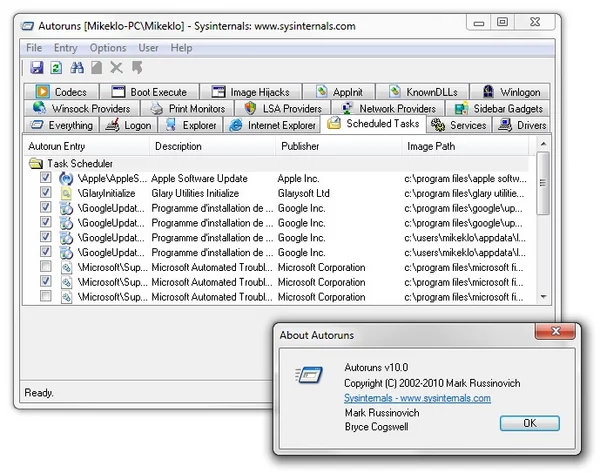The height and width of the screenshot is (473, 600).
Task: Open the Internet Explorer tab
Action: point(272,125)
